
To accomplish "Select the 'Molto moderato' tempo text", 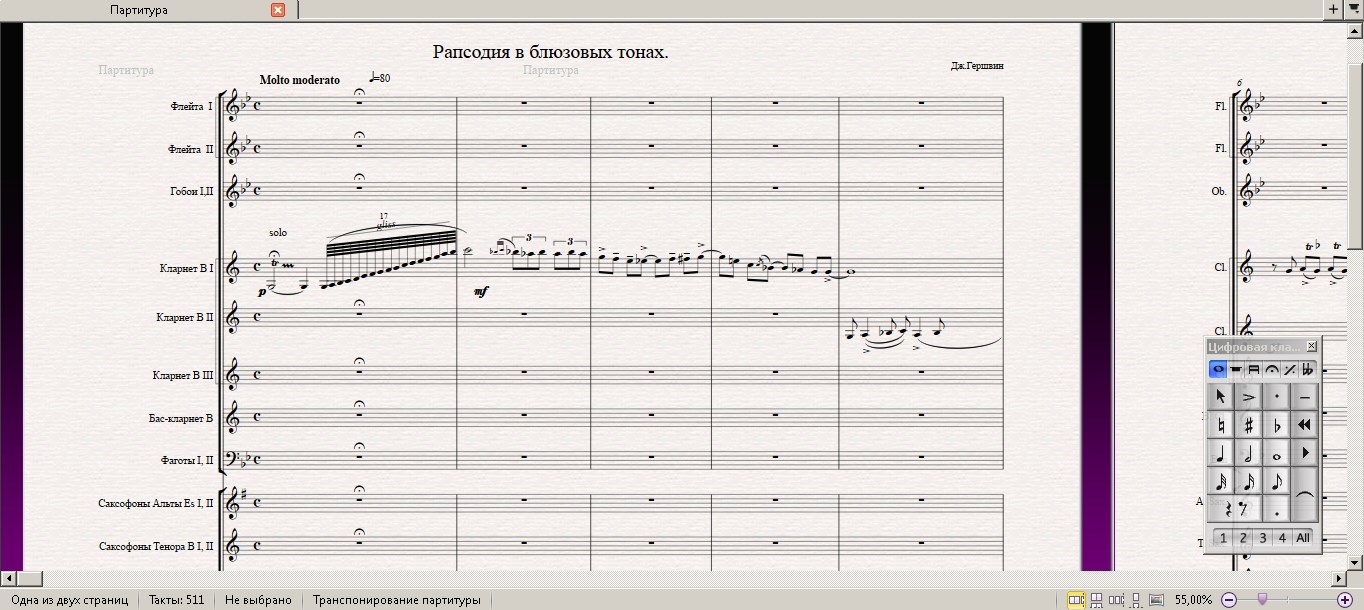I will point(299,80).
